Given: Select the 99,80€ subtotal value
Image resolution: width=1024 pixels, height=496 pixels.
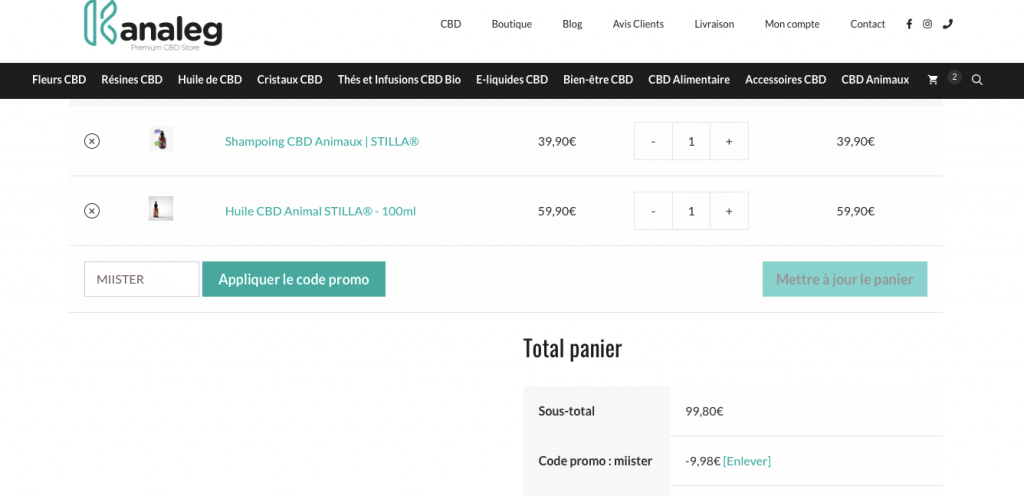Looking at the screenshot, I should [704, 412].
